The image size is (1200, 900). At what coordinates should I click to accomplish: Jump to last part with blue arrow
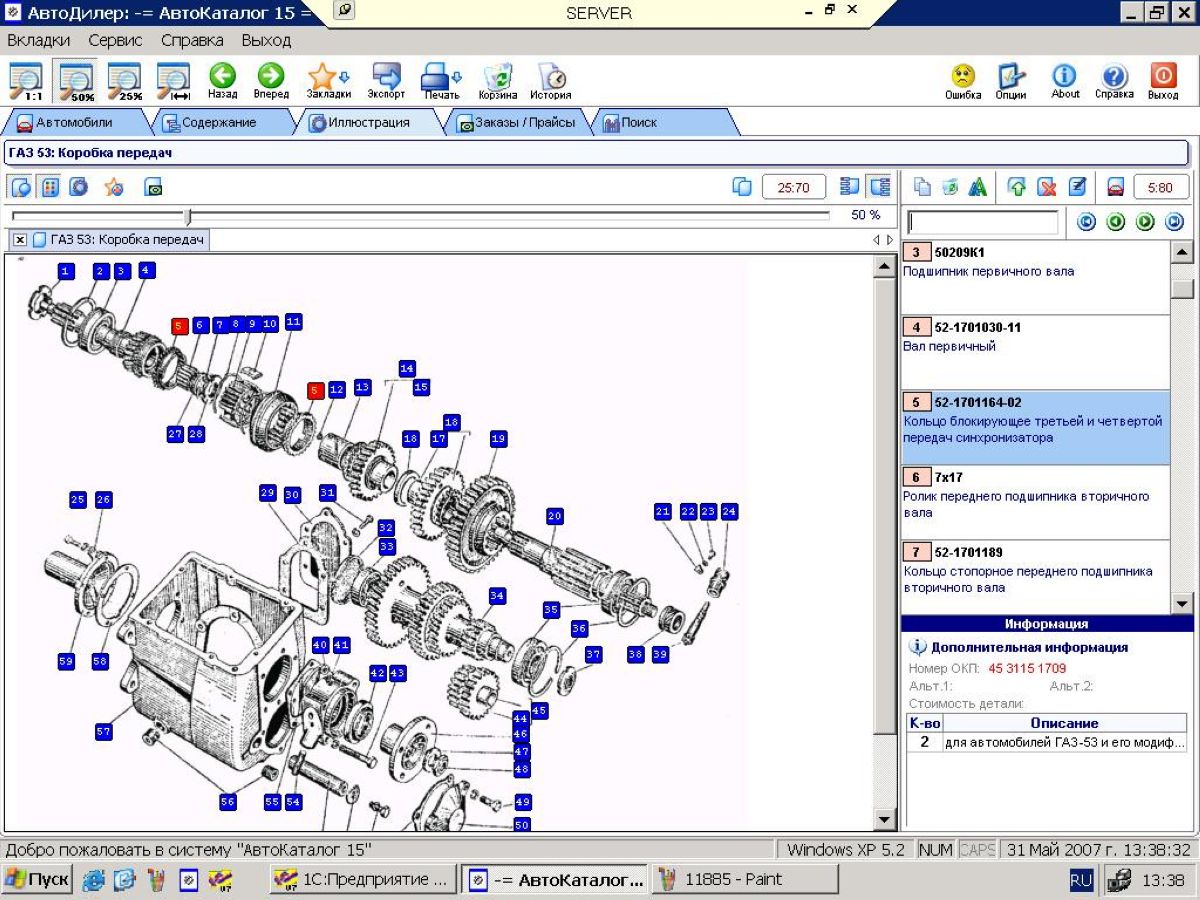coord(1175,222)
